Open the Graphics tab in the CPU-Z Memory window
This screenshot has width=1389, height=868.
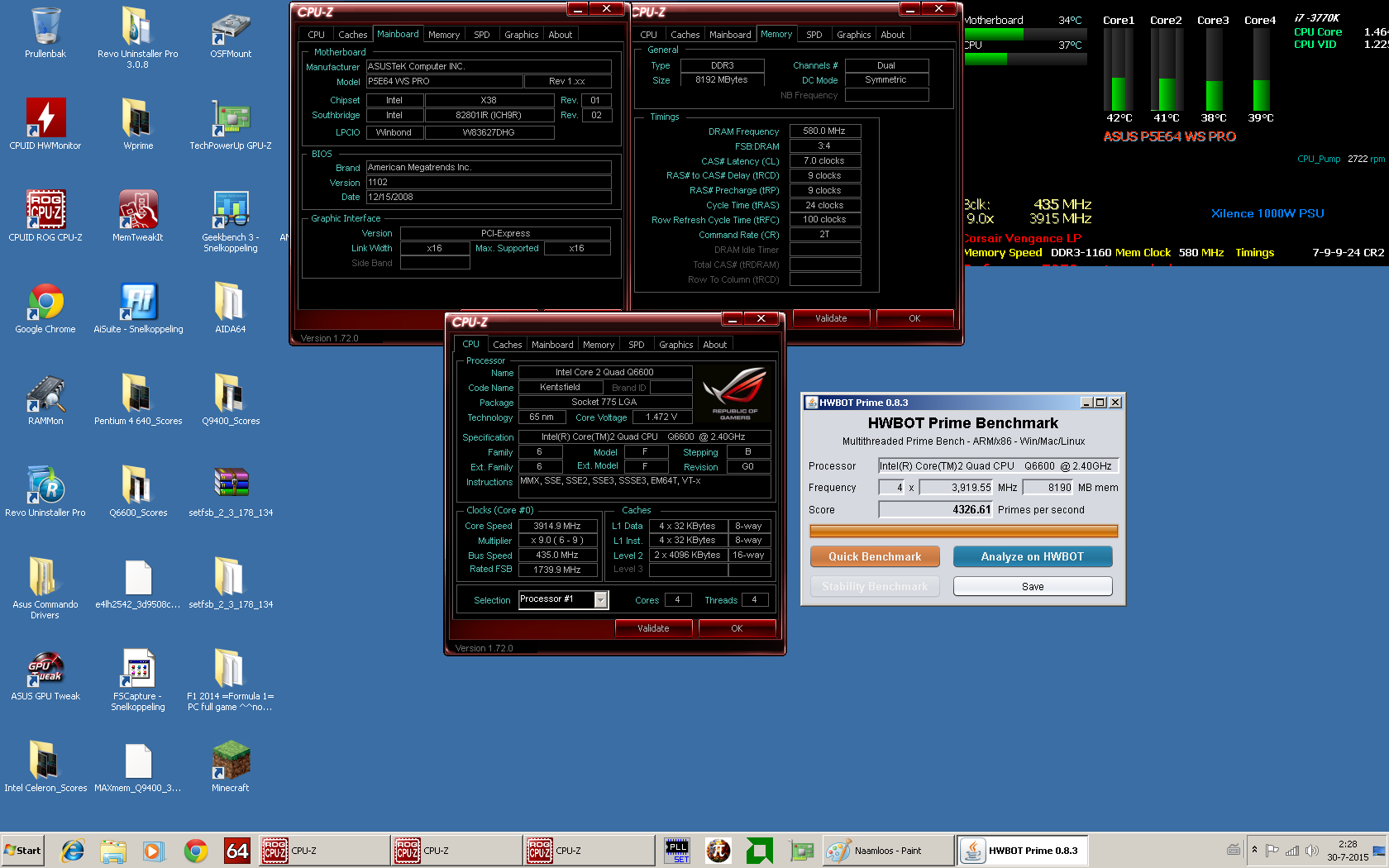point(853,35)
